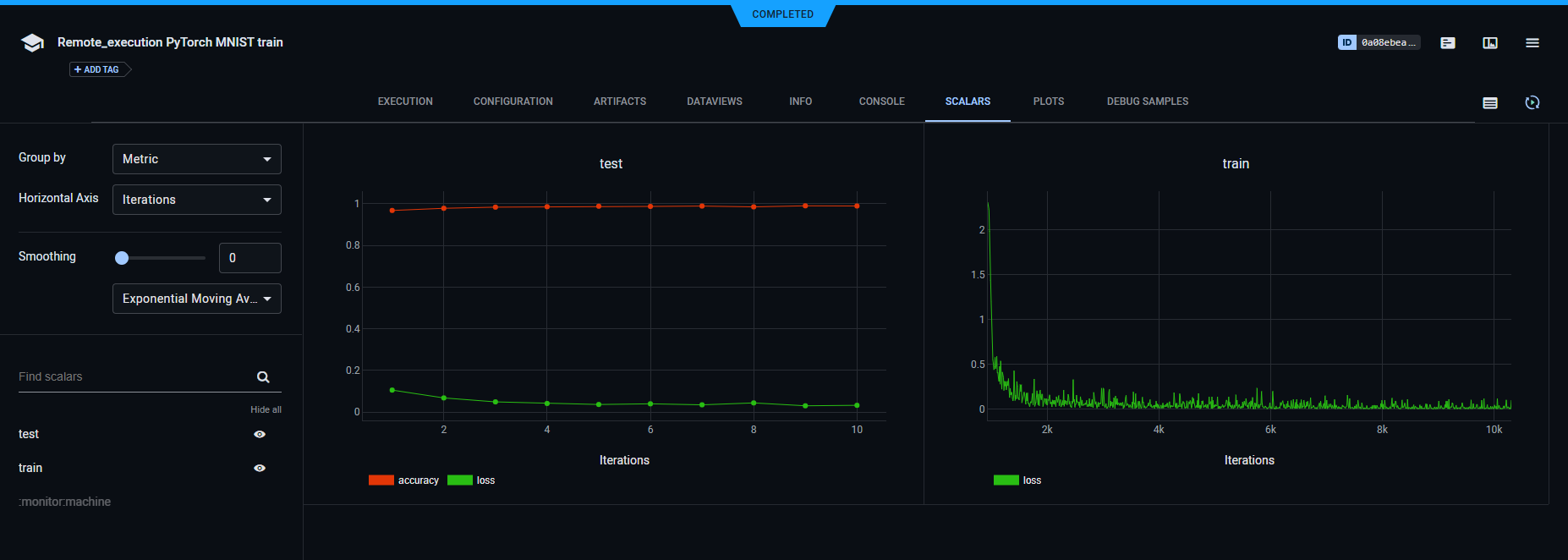Click the ID badge to copy experiment ID
The image size is (1568, 560).
(x=1378, y=42)
